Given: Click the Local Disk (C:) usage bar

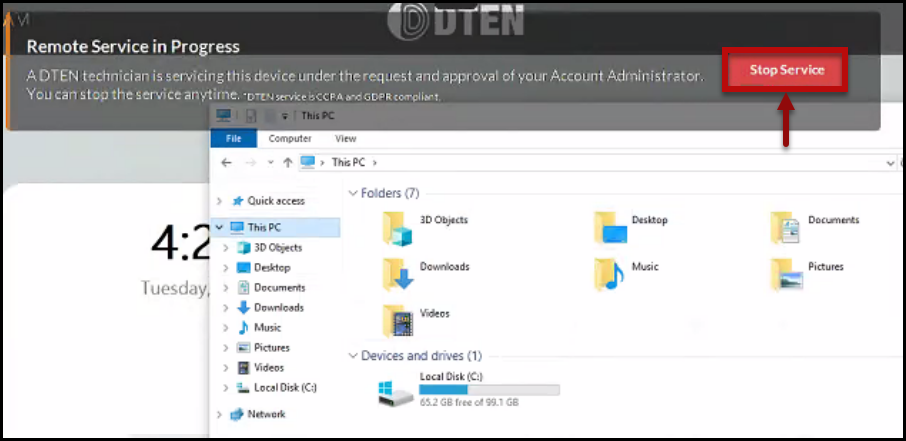Looking at the screenshot, I should [x=489, y=390].
